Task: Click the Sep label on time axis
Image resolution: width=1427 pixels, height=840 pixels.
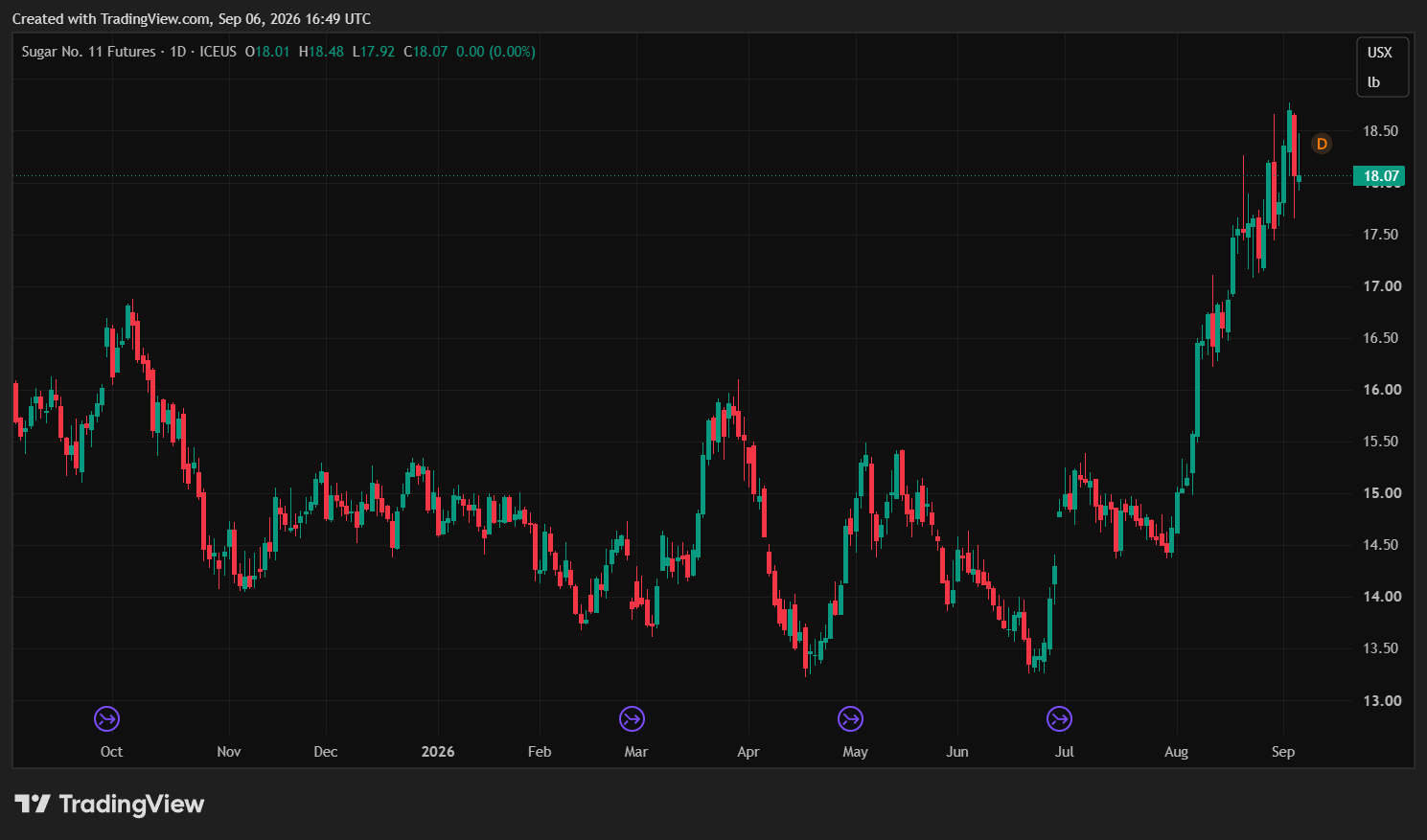Action: [1283, 752]
